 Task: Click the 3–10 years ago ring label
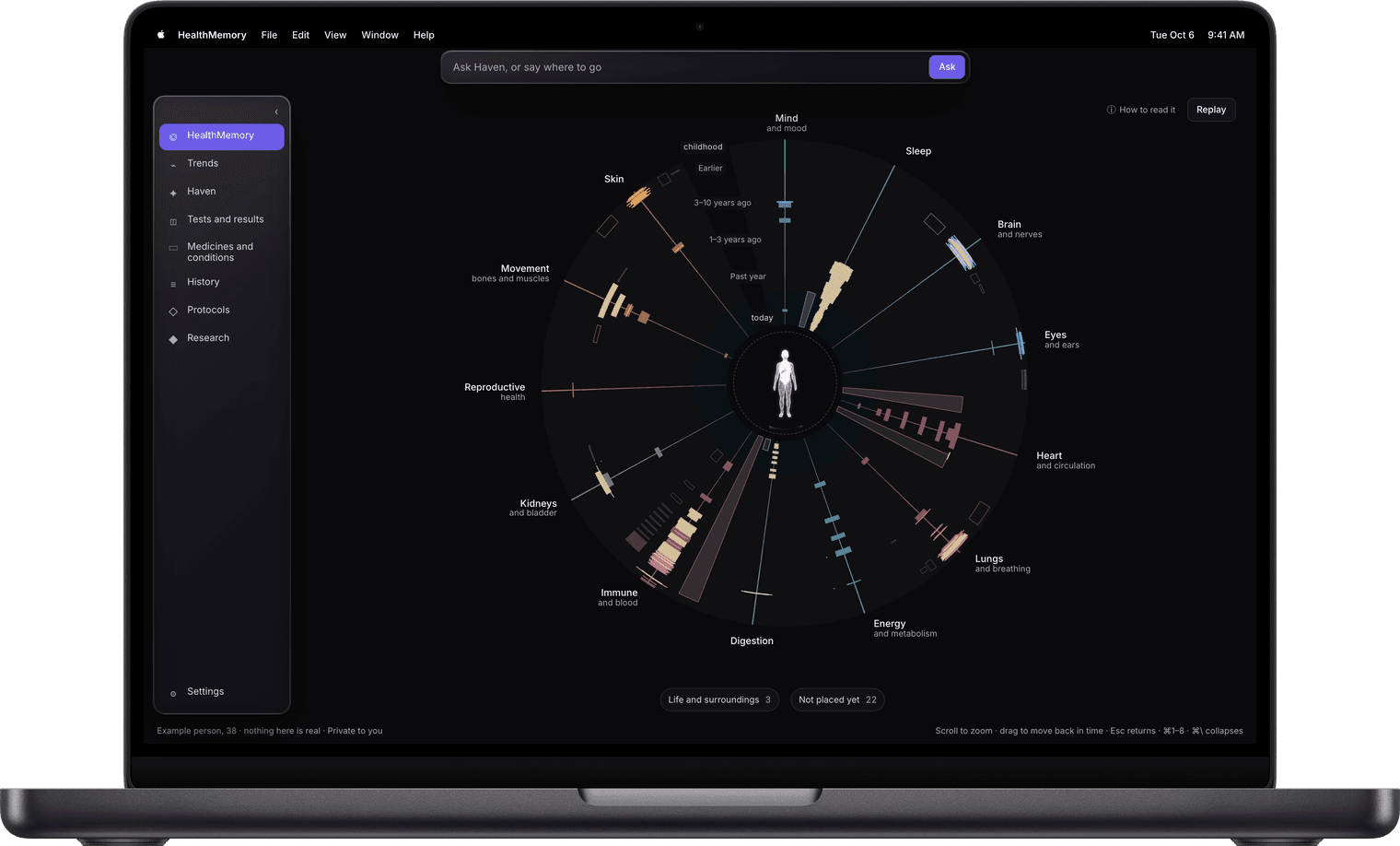[x=723, y=203]
